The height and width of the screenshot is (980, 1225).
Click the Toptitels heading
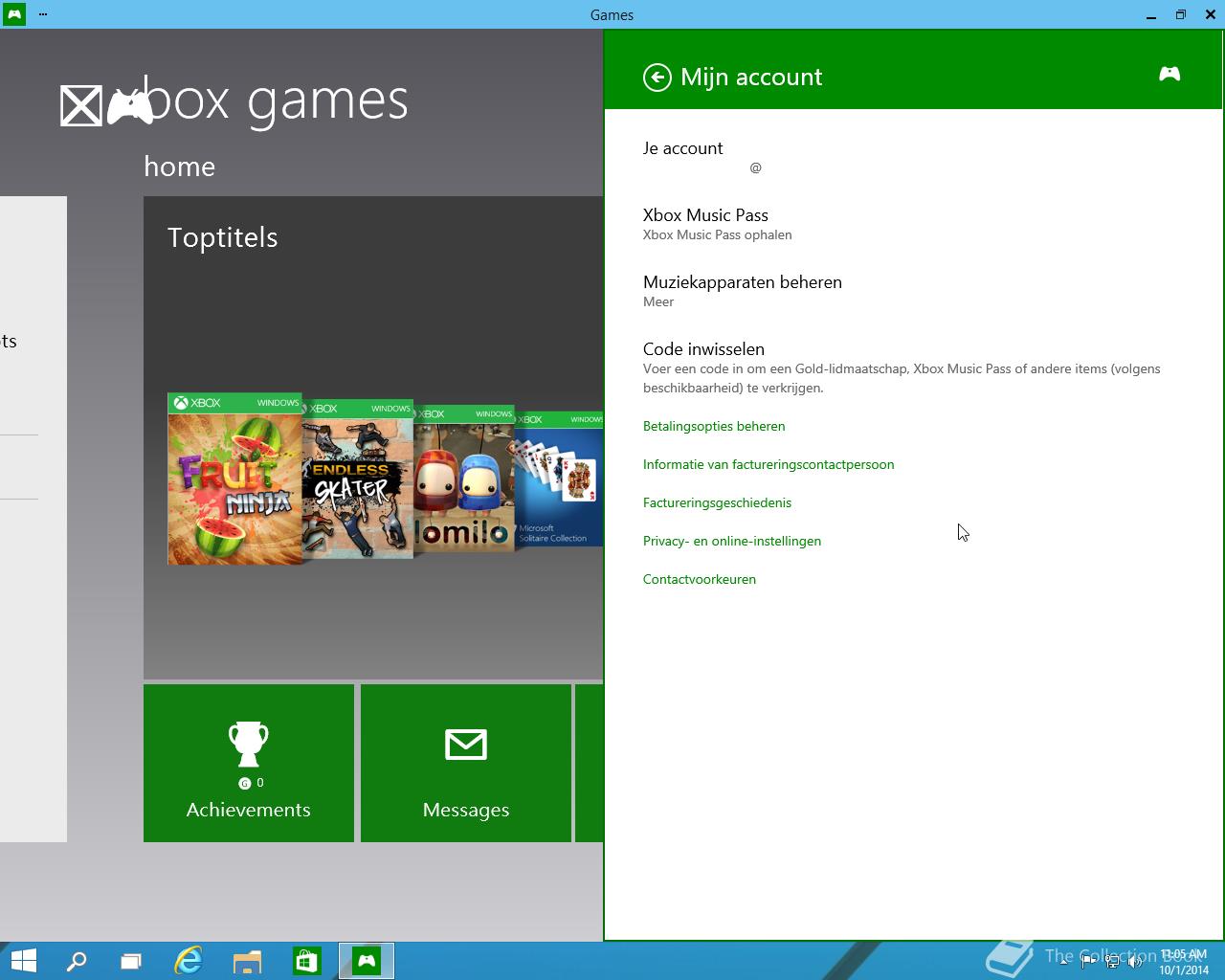(x=222, y=237)
